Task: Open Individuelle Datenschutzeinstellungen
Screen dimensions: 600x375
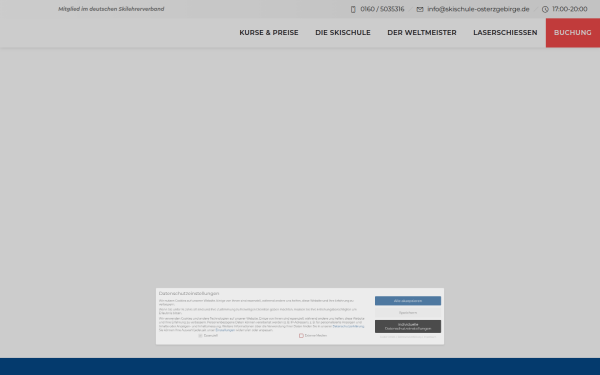Action: (408, 326)
